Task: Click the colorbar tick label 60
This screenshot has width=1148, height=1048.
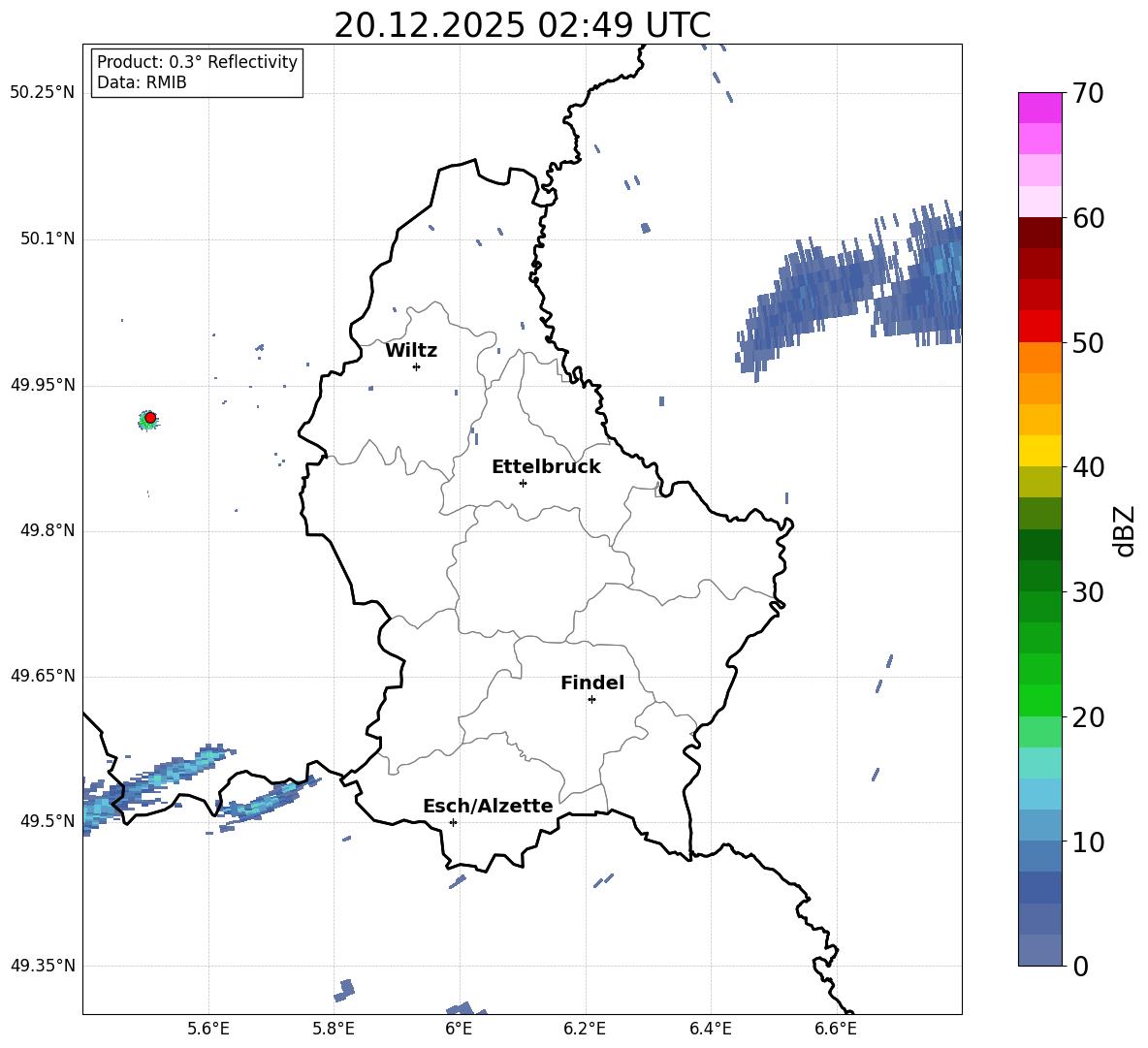Action: coord(1088,218)
